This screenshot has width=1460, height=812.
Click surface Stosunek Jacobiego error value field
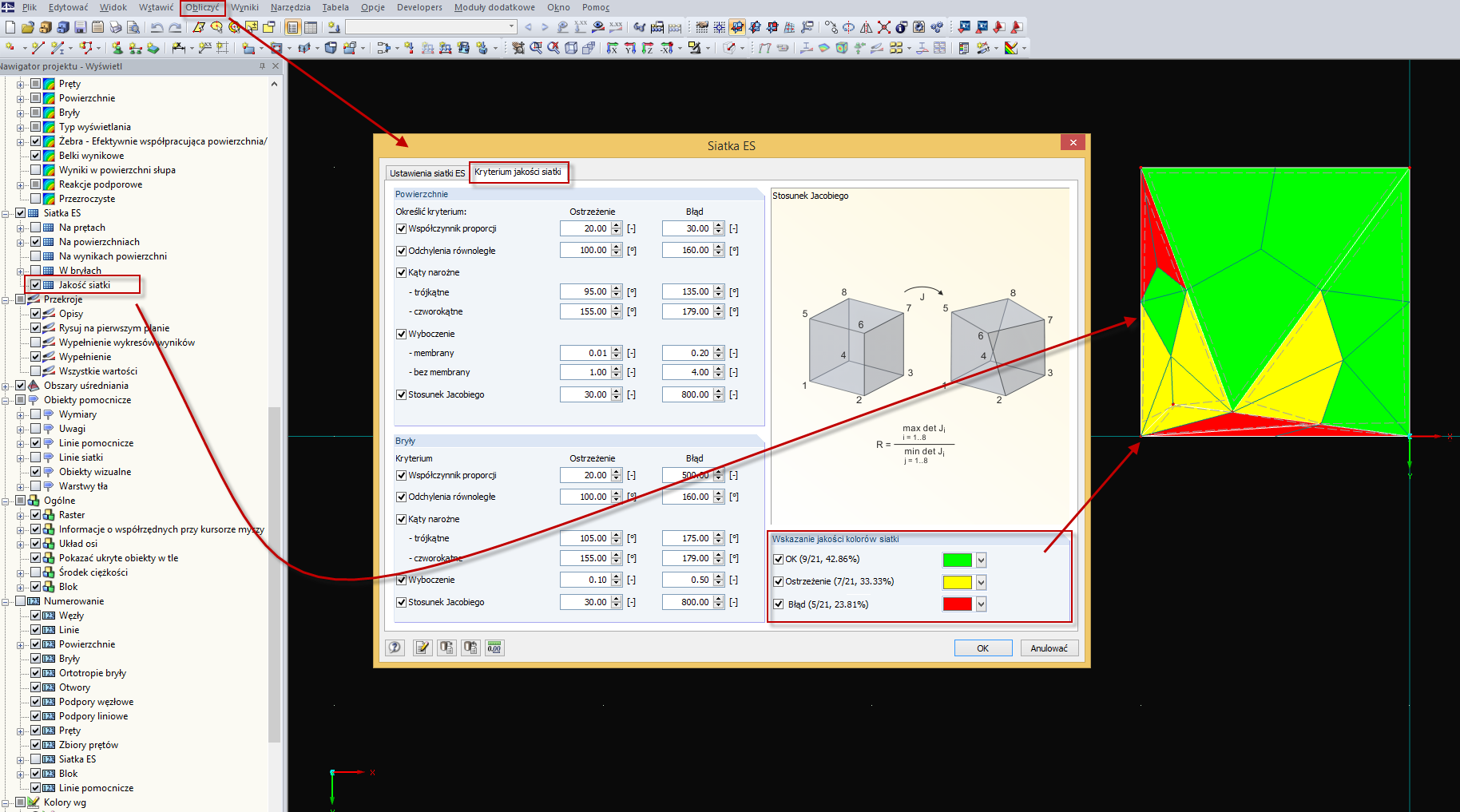(687, 394)
